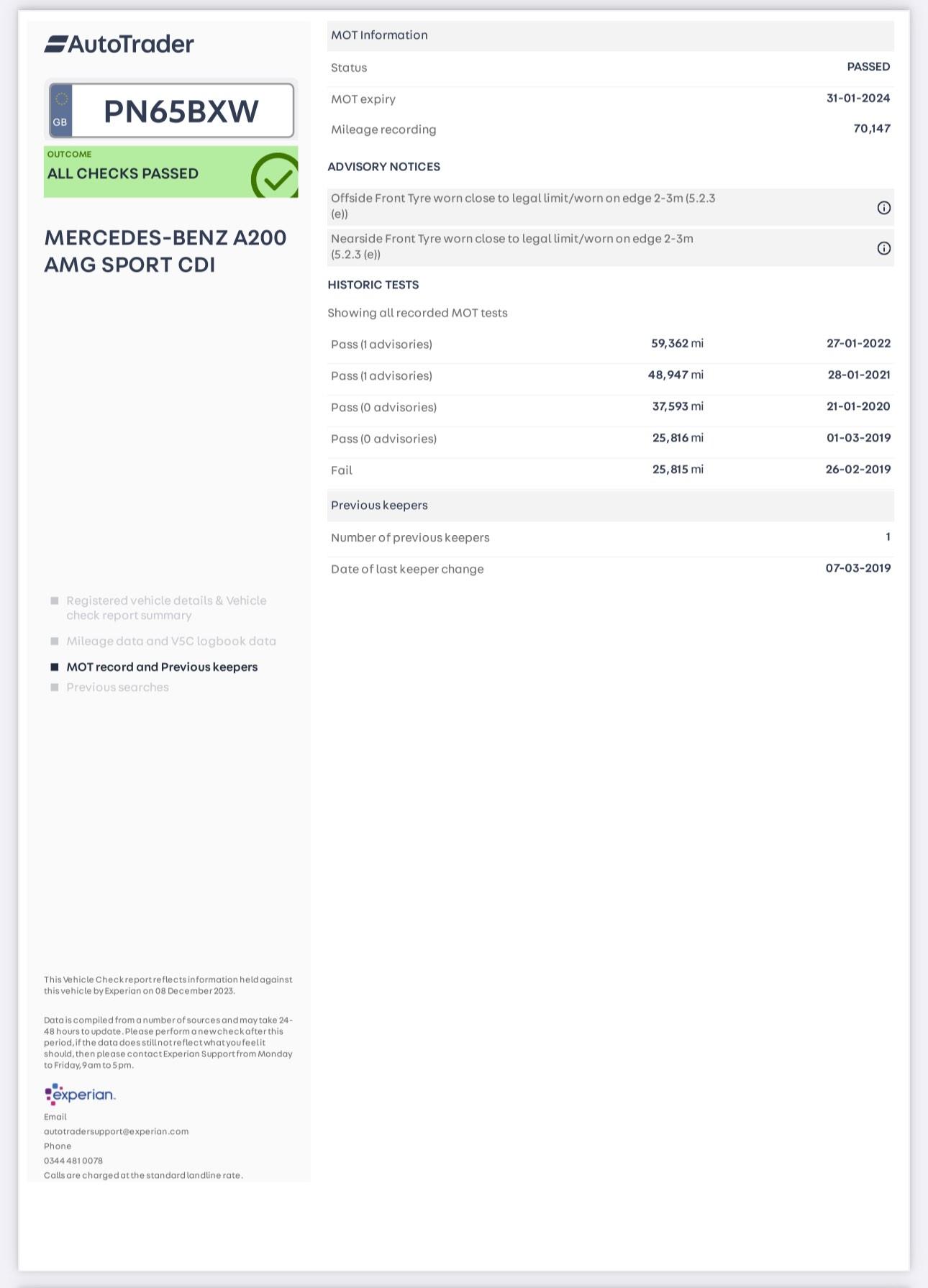
Task: Open info icon for Offside Front Tyre advisory
Action: [x=883, y=208]
